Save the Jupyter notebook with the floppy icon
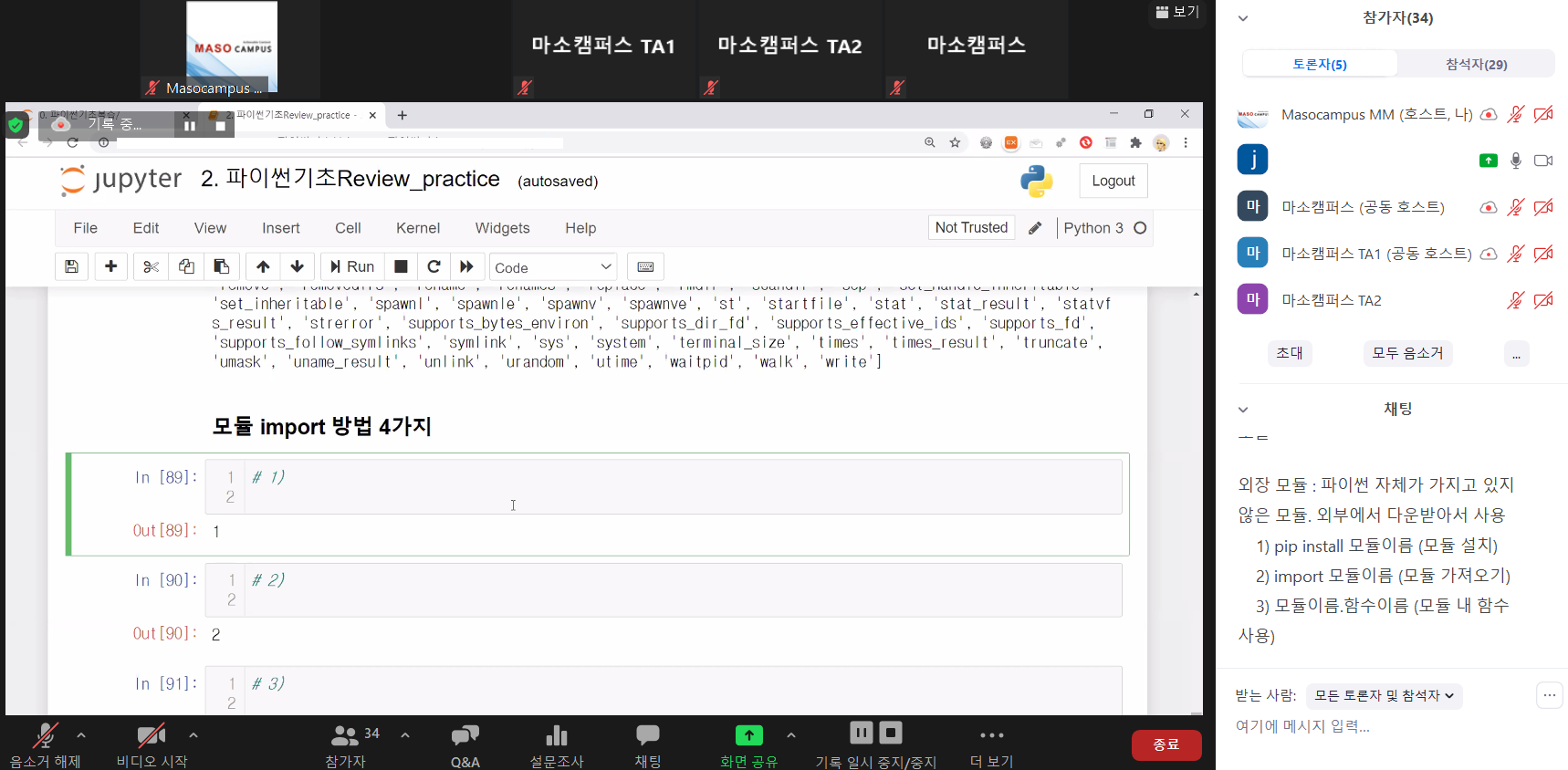The width and height of the screenshot is (1568, 770). (71, 266)
